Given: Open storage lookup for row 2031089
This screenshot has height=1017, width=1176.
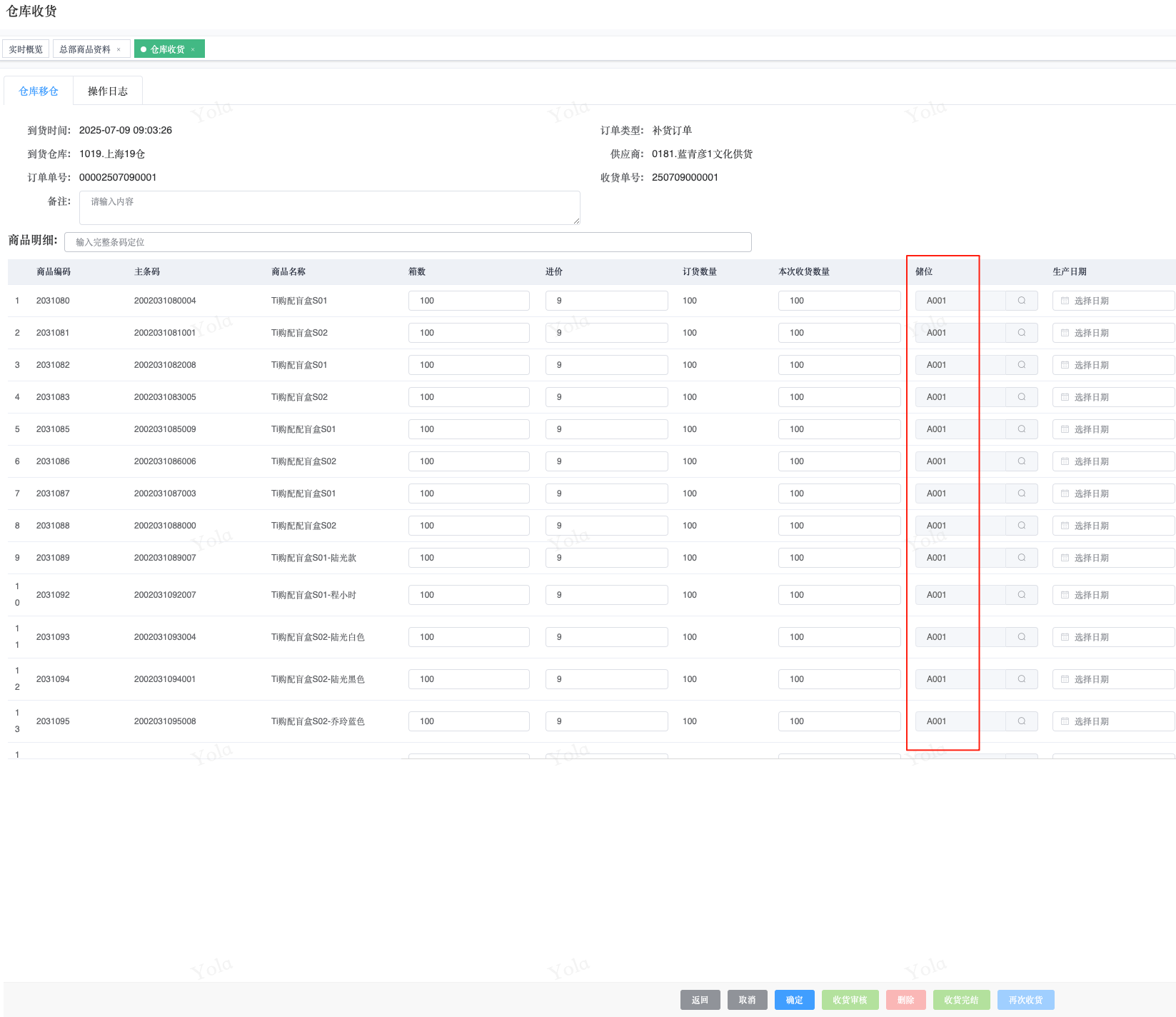Looking at the screenshot, I should (x=1021, y=558).
